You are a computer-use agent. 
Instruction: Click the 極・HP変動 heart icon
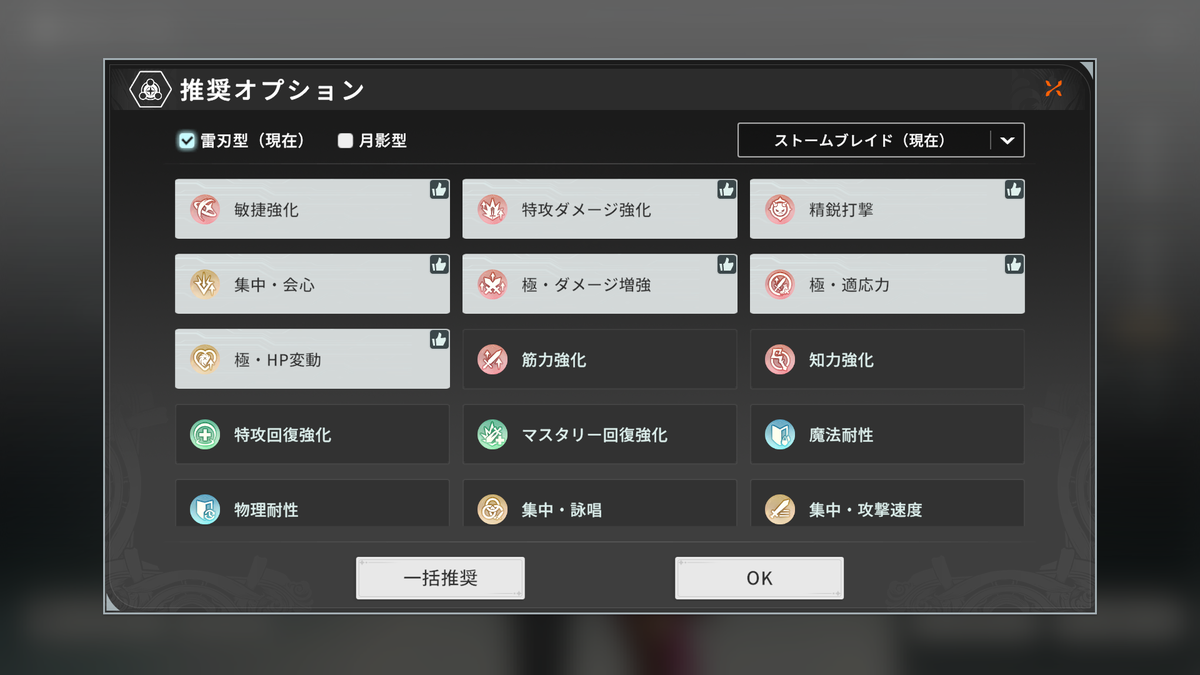click(204, 360)
